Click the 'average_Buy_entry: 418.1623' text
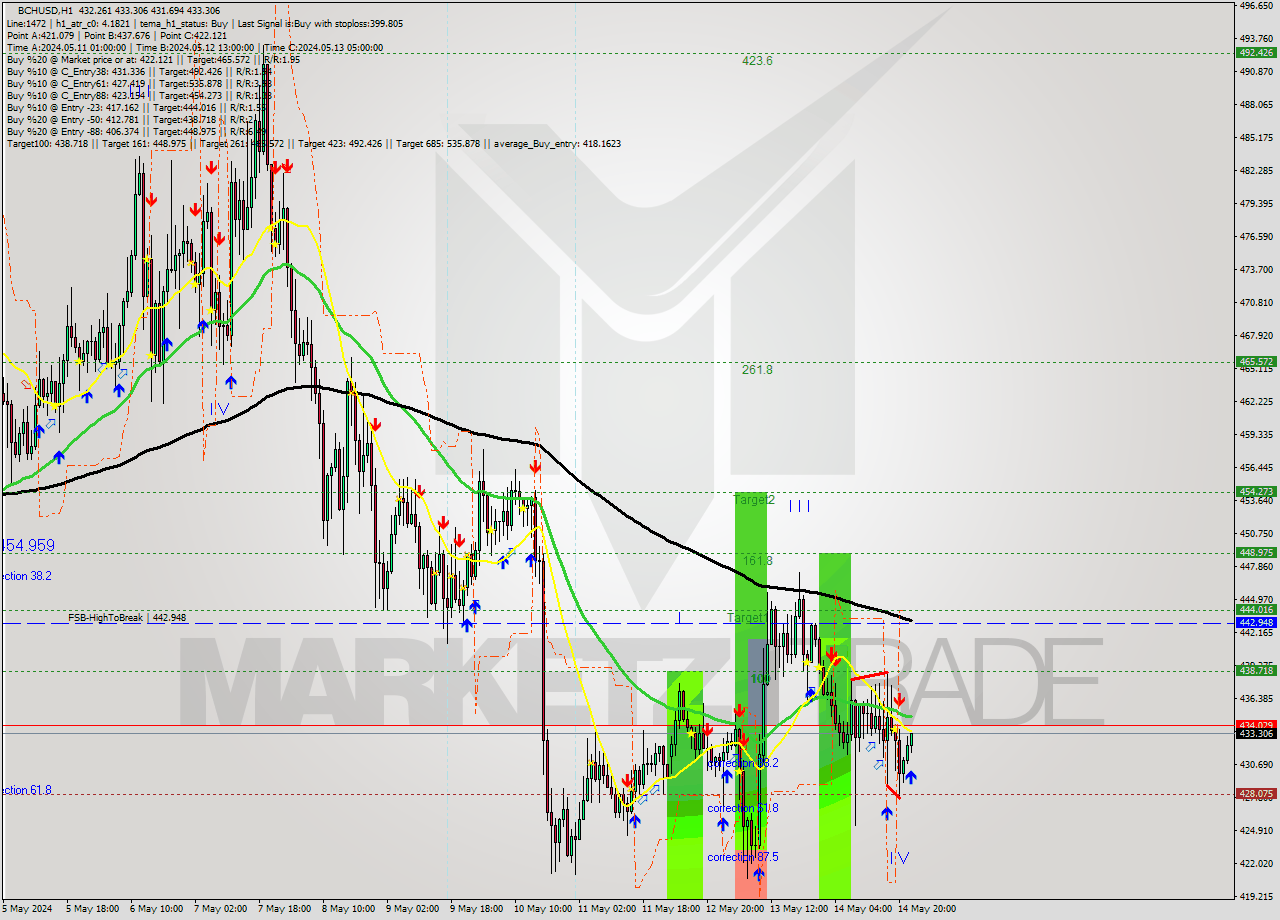The height and width of the screenshot is (920, 1280). [556, 144]
